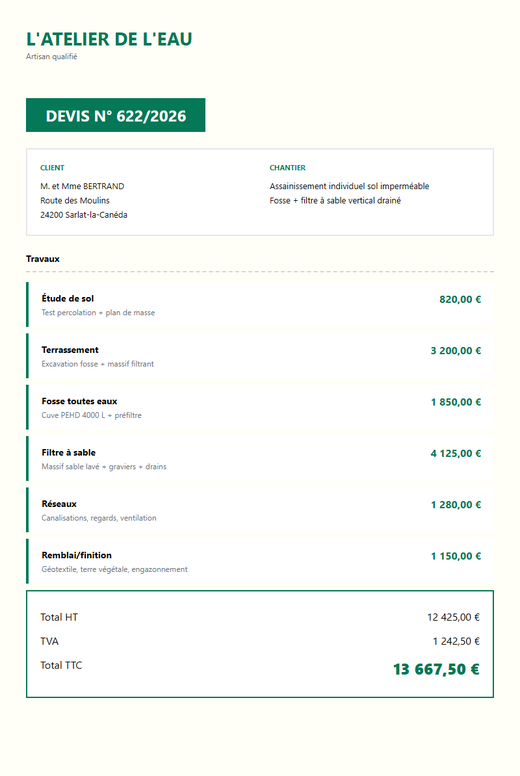Select the Réseaux line item
The height and width of the screenshot is (776, 520).
pos(260,510)
